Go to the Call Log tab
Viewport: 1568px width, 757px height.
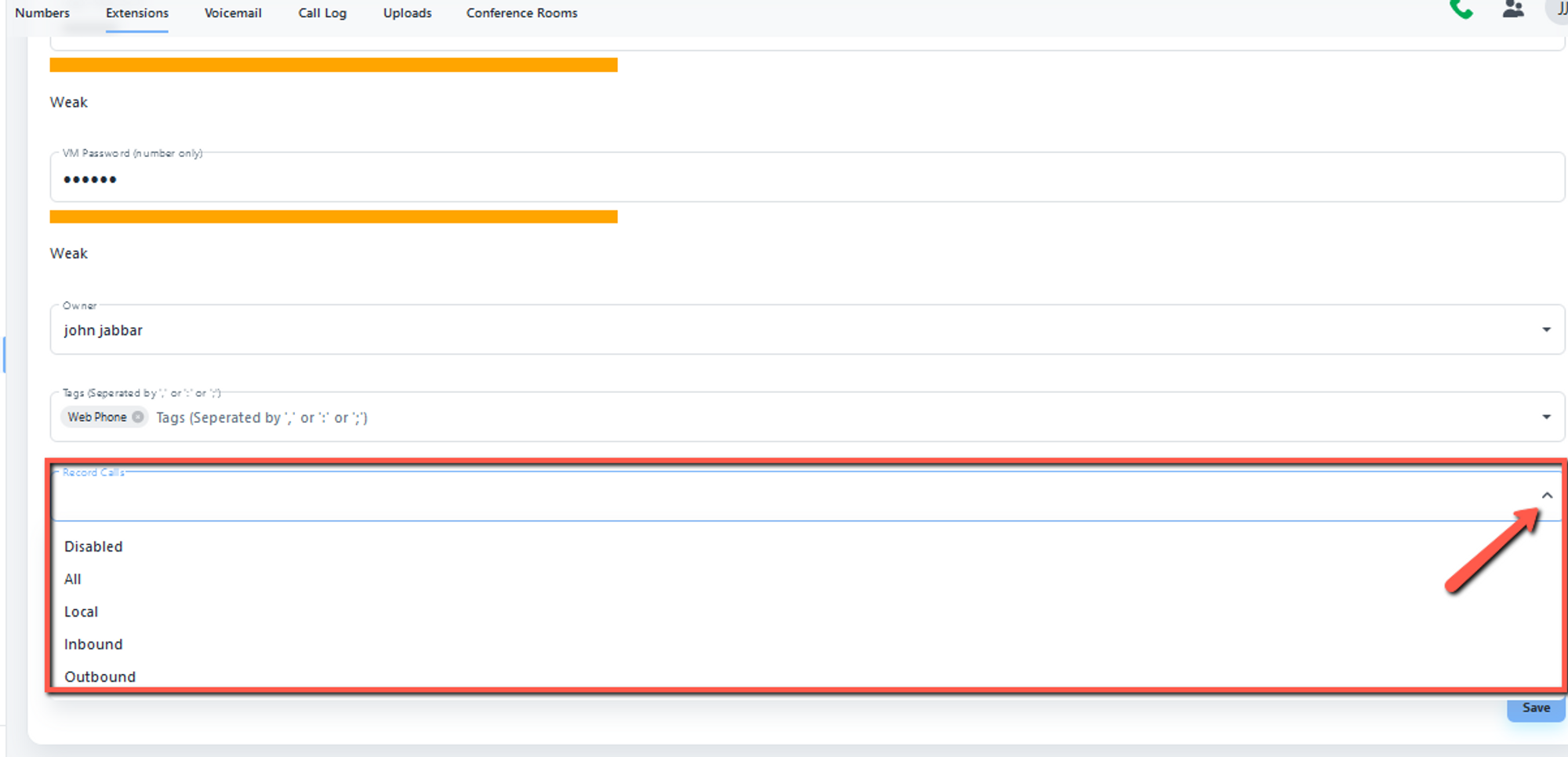coord(322,13)
